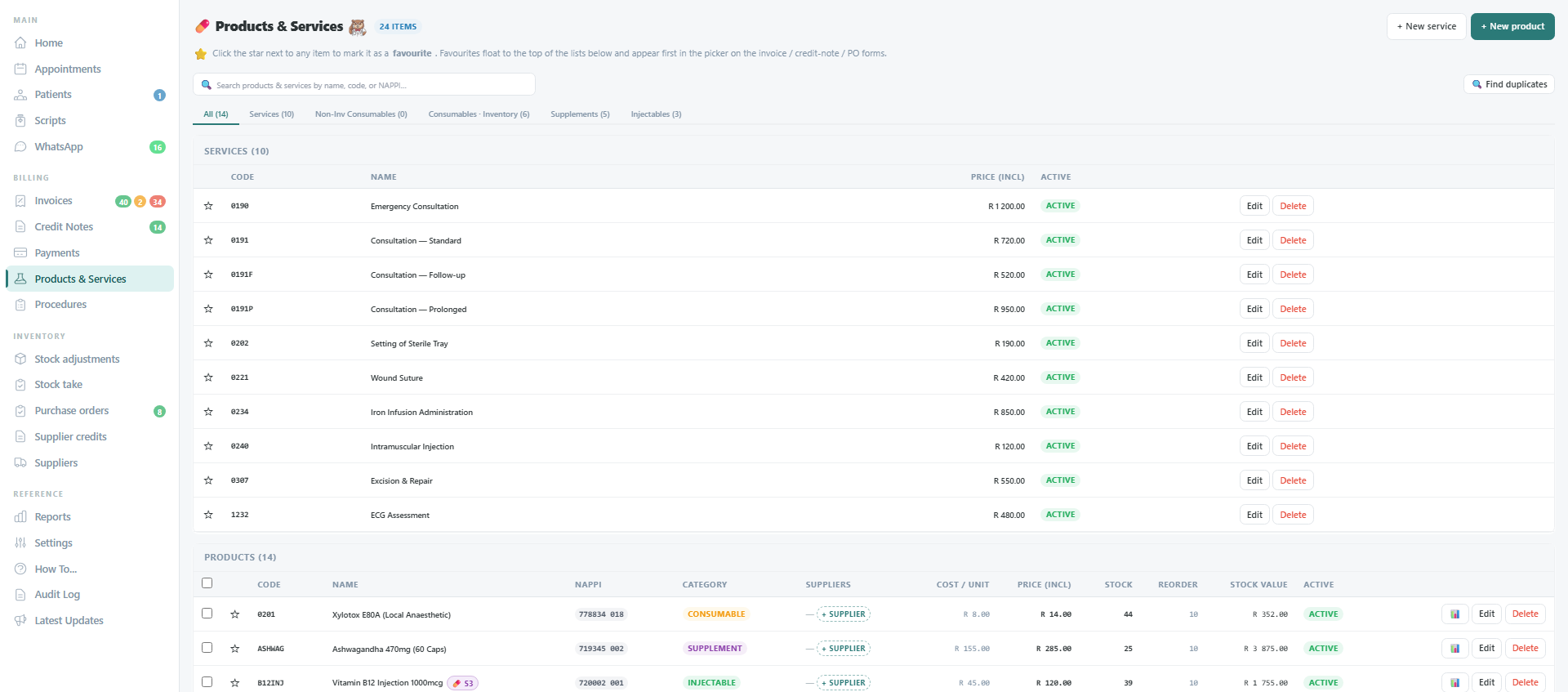1568x692 pixels.
Task: Click Find duplicates
Action: pyautogui.click(x=1509, y=84)
